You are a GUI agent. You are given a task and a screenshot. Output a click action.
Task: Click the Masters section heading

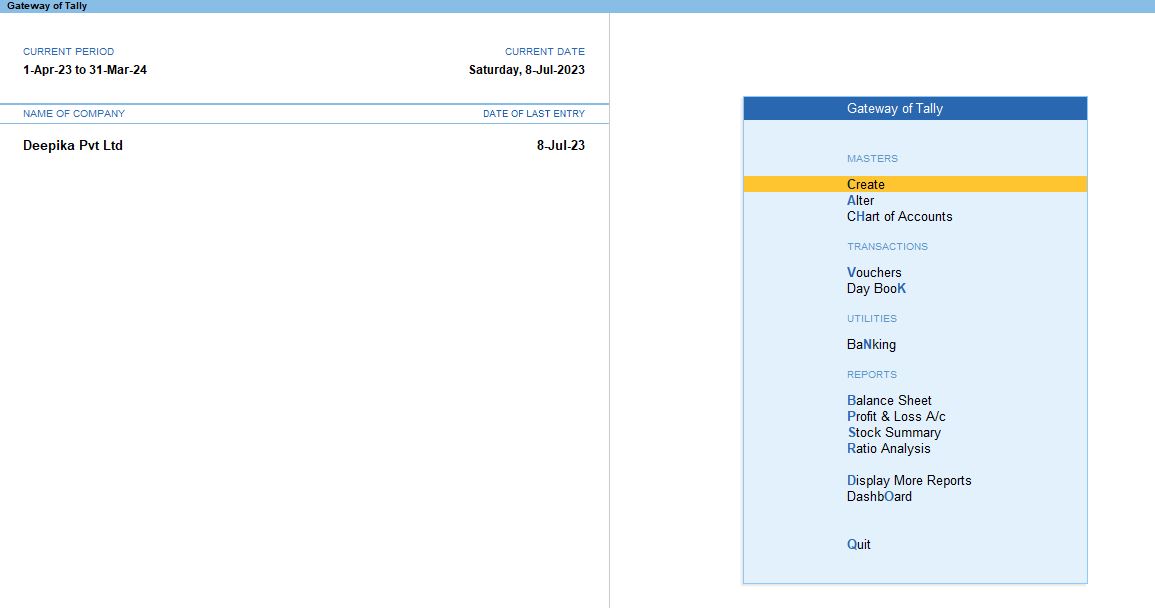coord(872,158)
